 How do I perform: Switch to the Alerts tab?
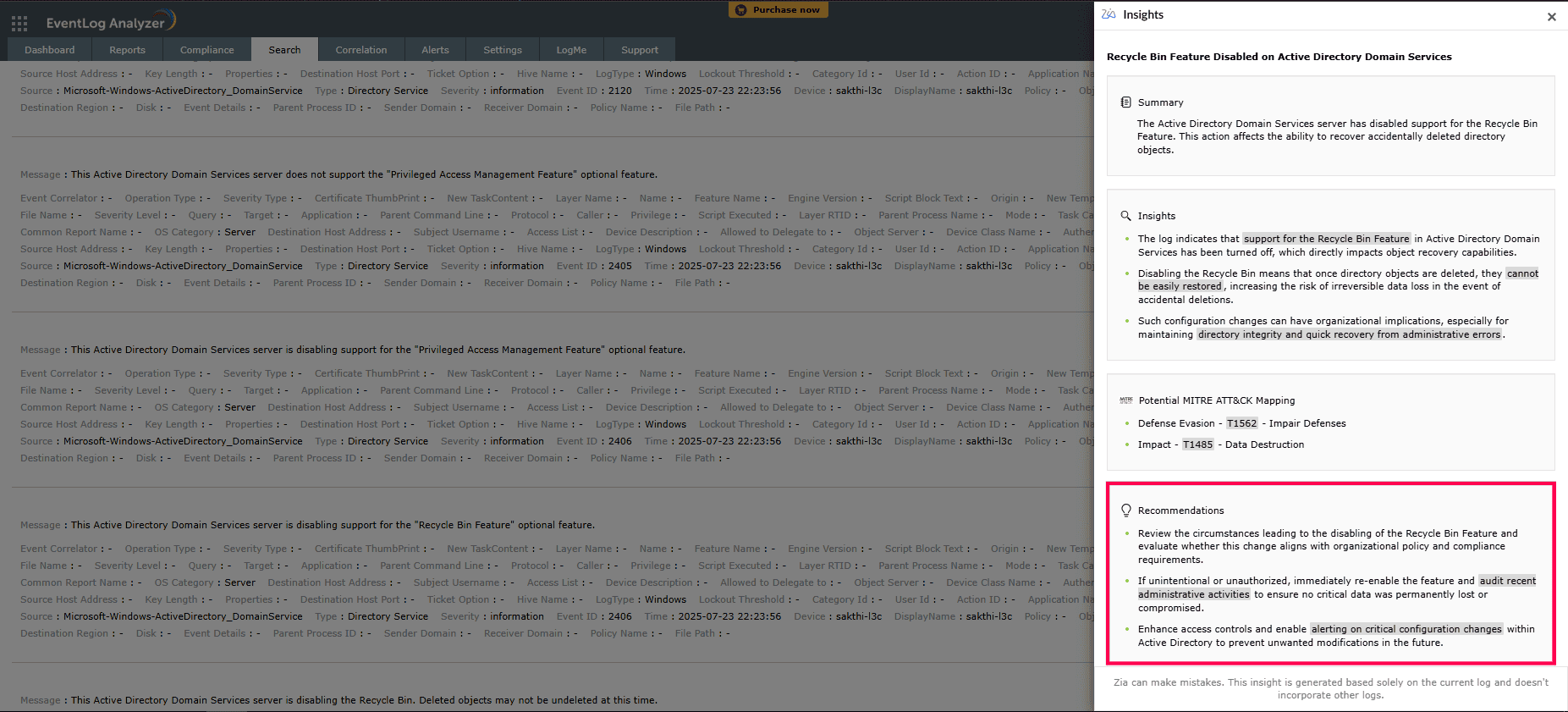pos(436,50)
